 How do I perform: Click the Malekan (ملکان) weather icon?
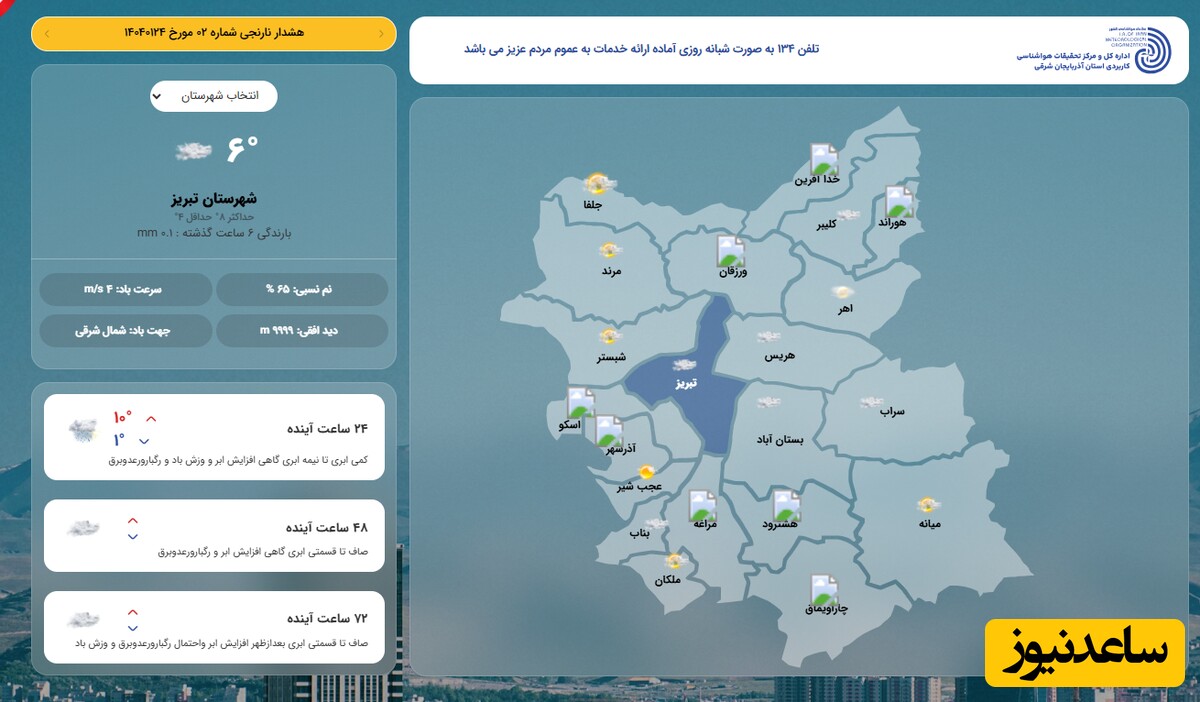pyautogui.click(x=675, y=561)
